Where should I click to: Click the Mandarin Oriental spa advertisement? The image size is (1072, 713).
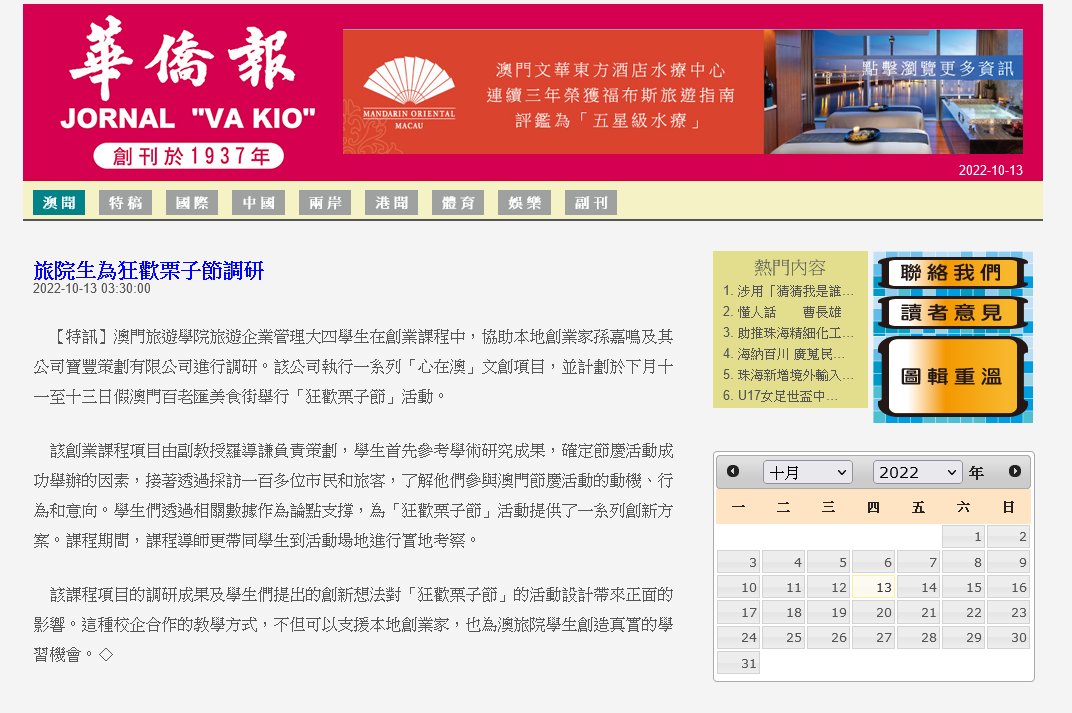(682, 92)
